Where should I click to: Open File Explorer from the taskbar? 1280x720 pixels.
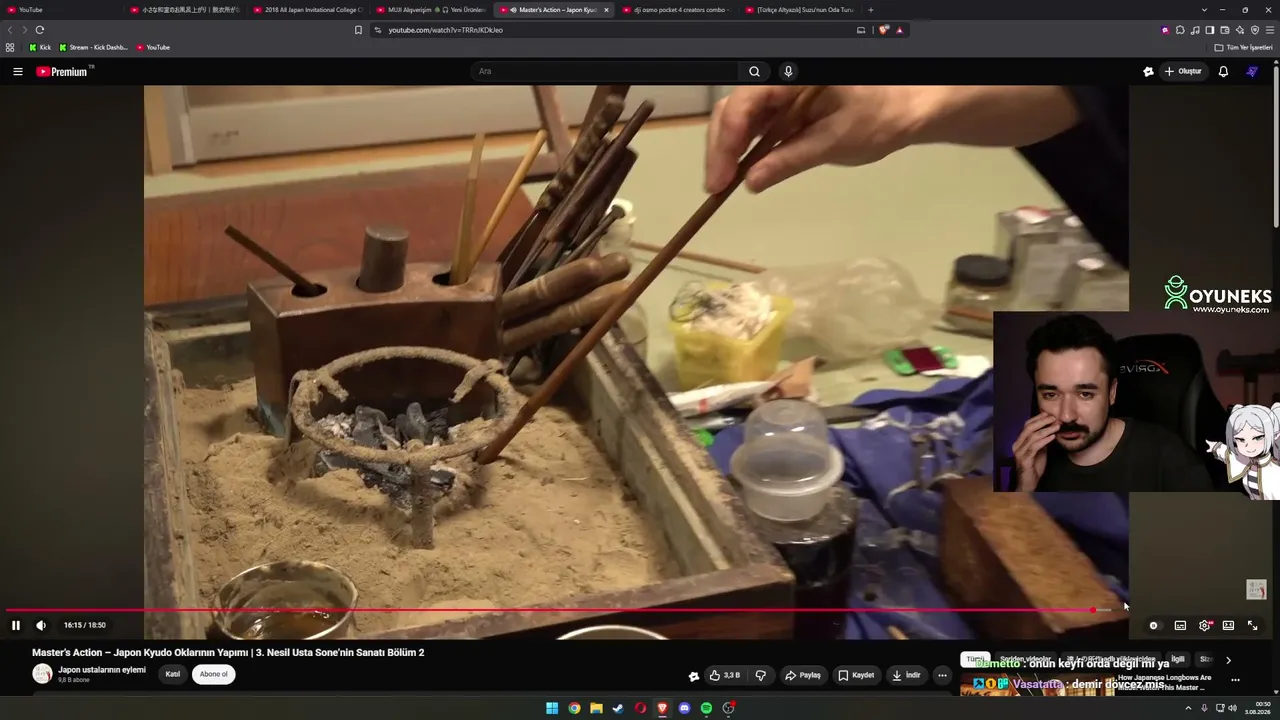(x=596, y=708)
